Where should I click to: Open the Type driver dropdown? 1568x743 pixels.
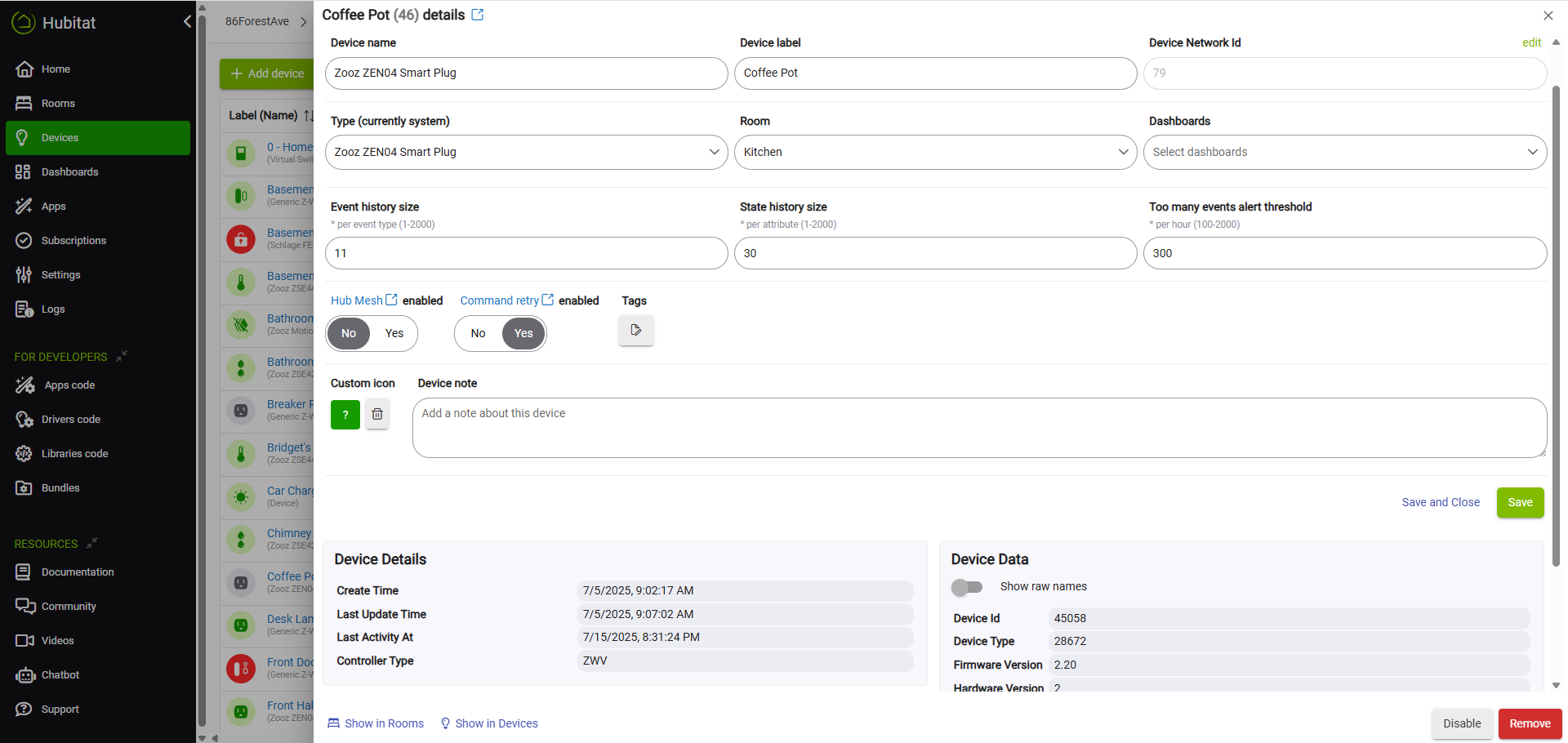click(526, 153)
